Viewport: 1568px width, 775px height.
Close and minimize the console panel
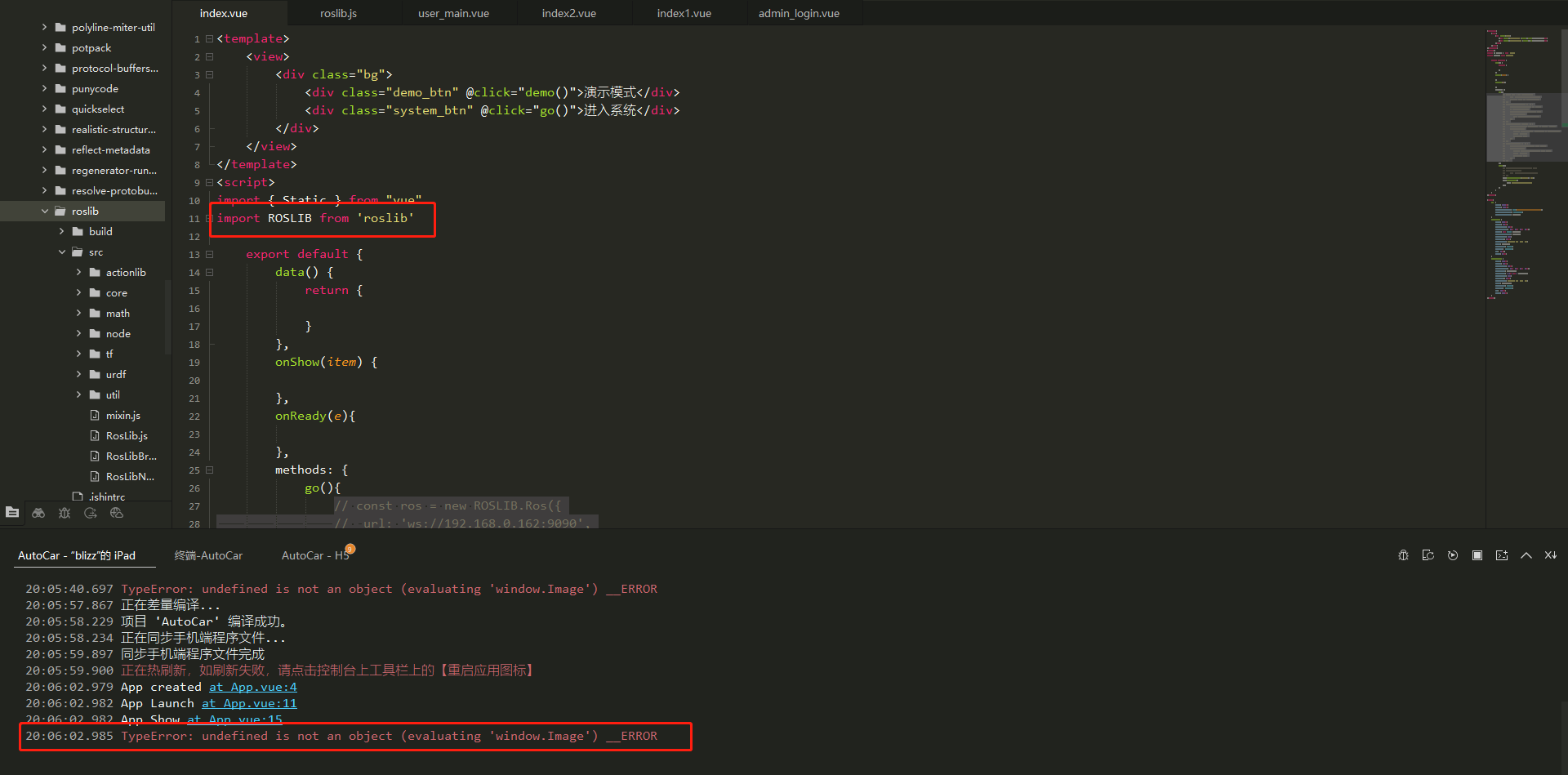click(x=1550, y=555)
